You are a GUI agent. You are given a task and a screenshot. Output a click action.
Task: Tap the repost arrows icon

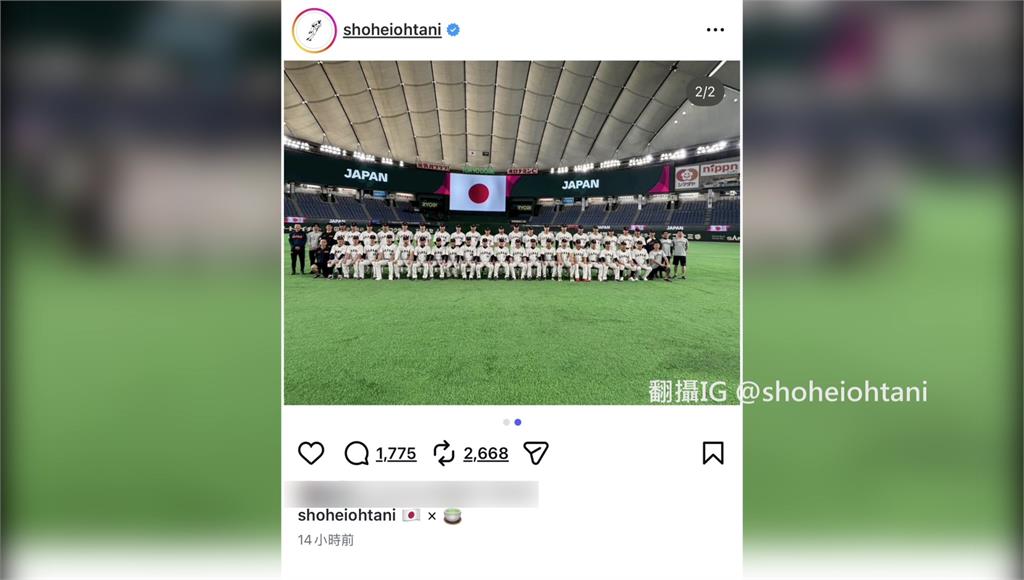[x=444, y=453]
